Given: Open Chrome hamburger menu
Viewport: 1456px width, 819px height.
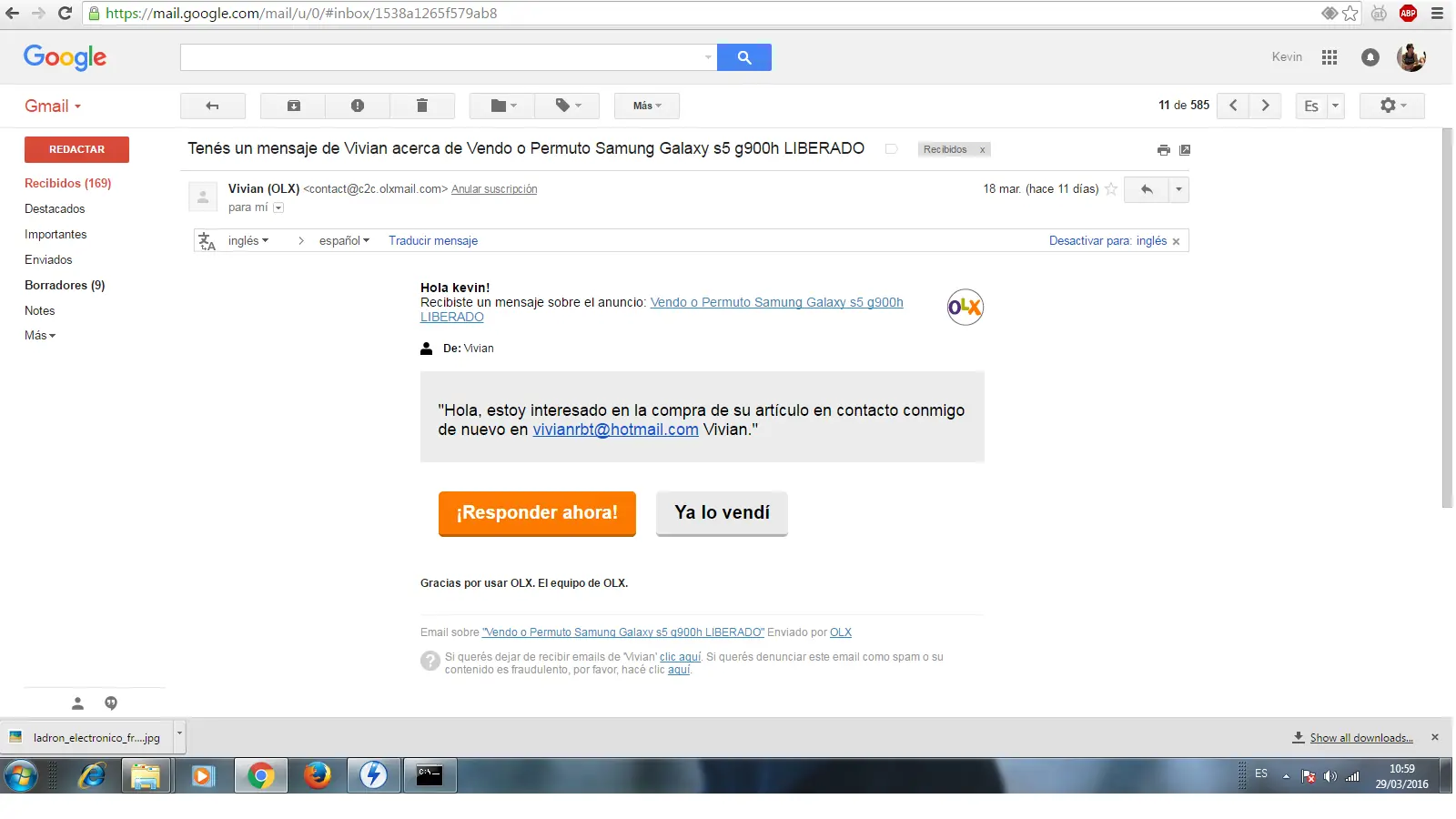Looking at the screenshot, I should click(x=1438, y=13).
